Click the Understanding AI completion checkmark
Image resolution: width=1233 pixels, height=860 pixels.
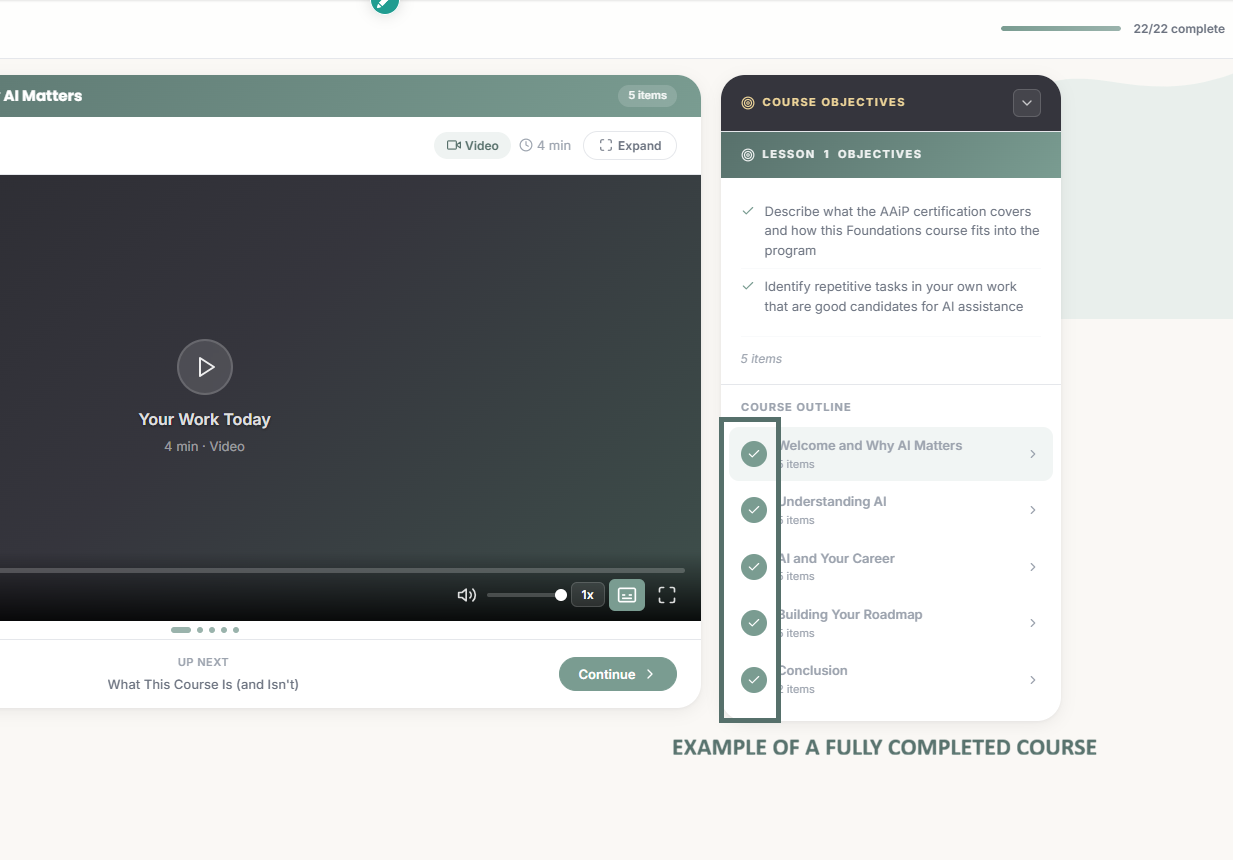(754, 510)
